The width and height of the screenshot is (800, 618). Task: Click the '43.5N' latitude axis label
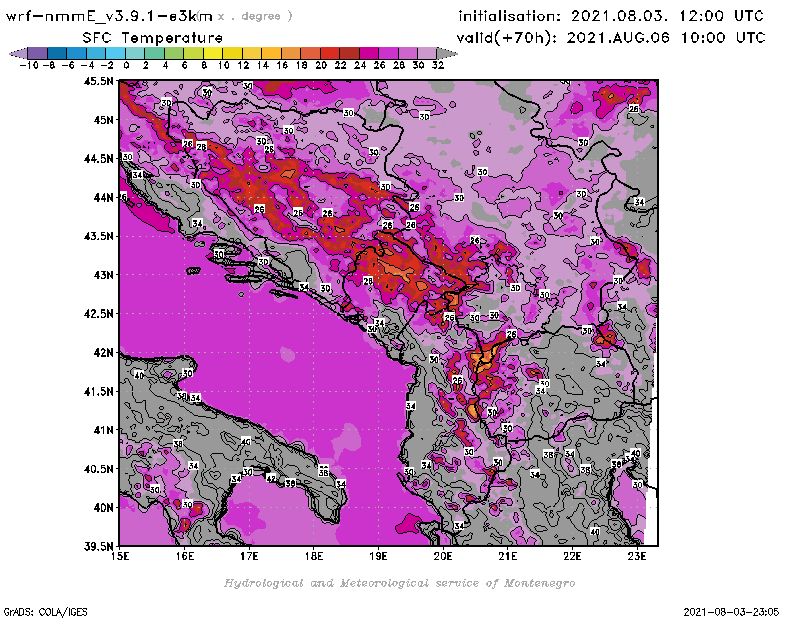98,236
